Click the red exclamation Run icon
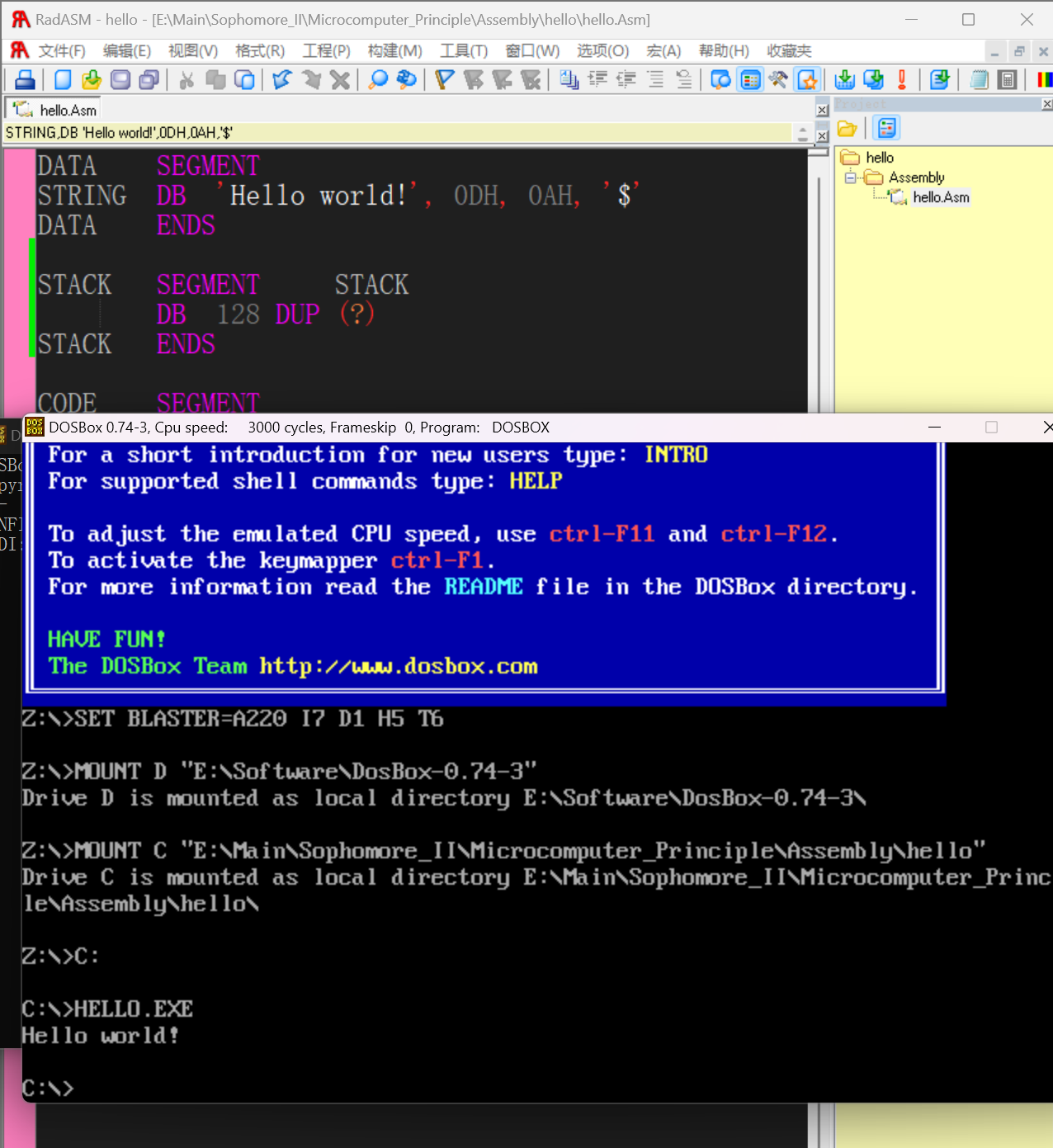 coord(902,80)
